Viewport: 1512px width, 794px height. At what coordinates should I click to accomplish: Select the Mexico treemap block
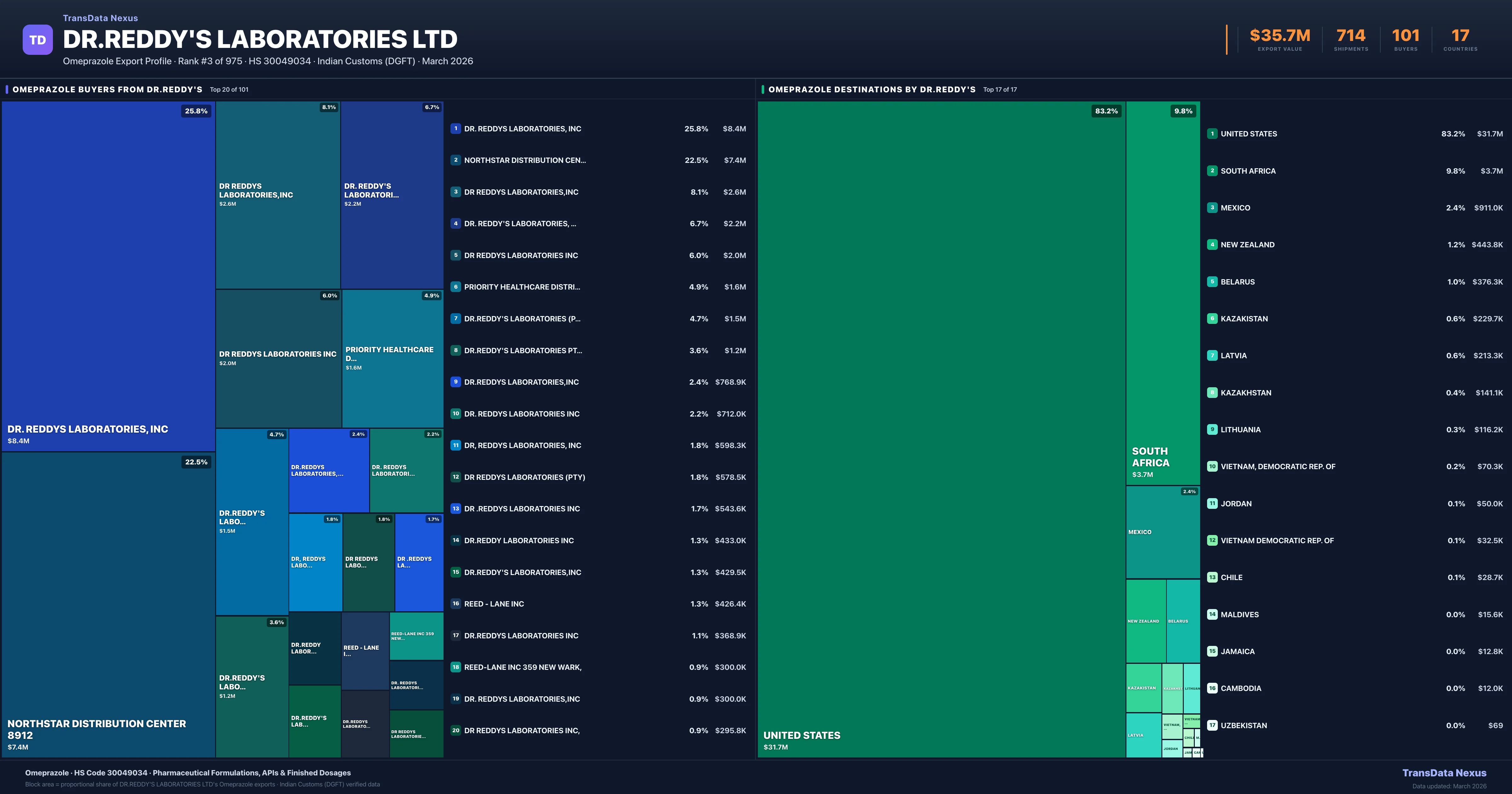[x=1163, y=532]
